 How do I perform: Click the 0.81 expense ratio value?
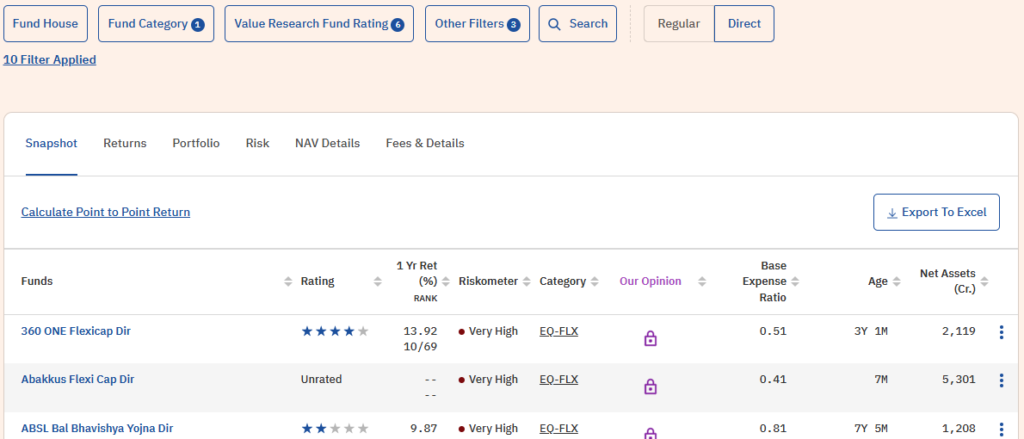[773, 429]
